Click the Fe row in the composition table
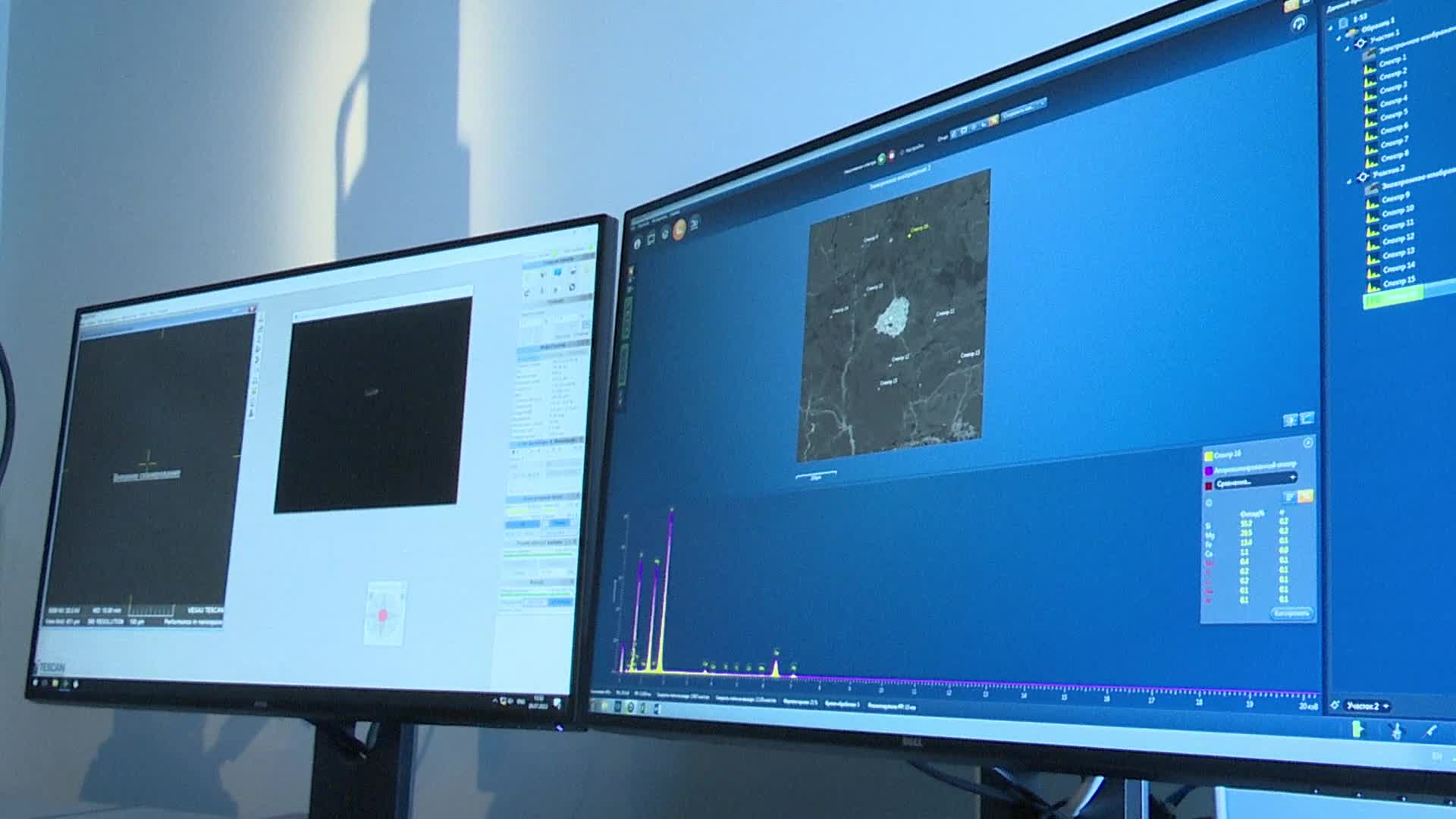1456x819 pixels. point(1248,544)
